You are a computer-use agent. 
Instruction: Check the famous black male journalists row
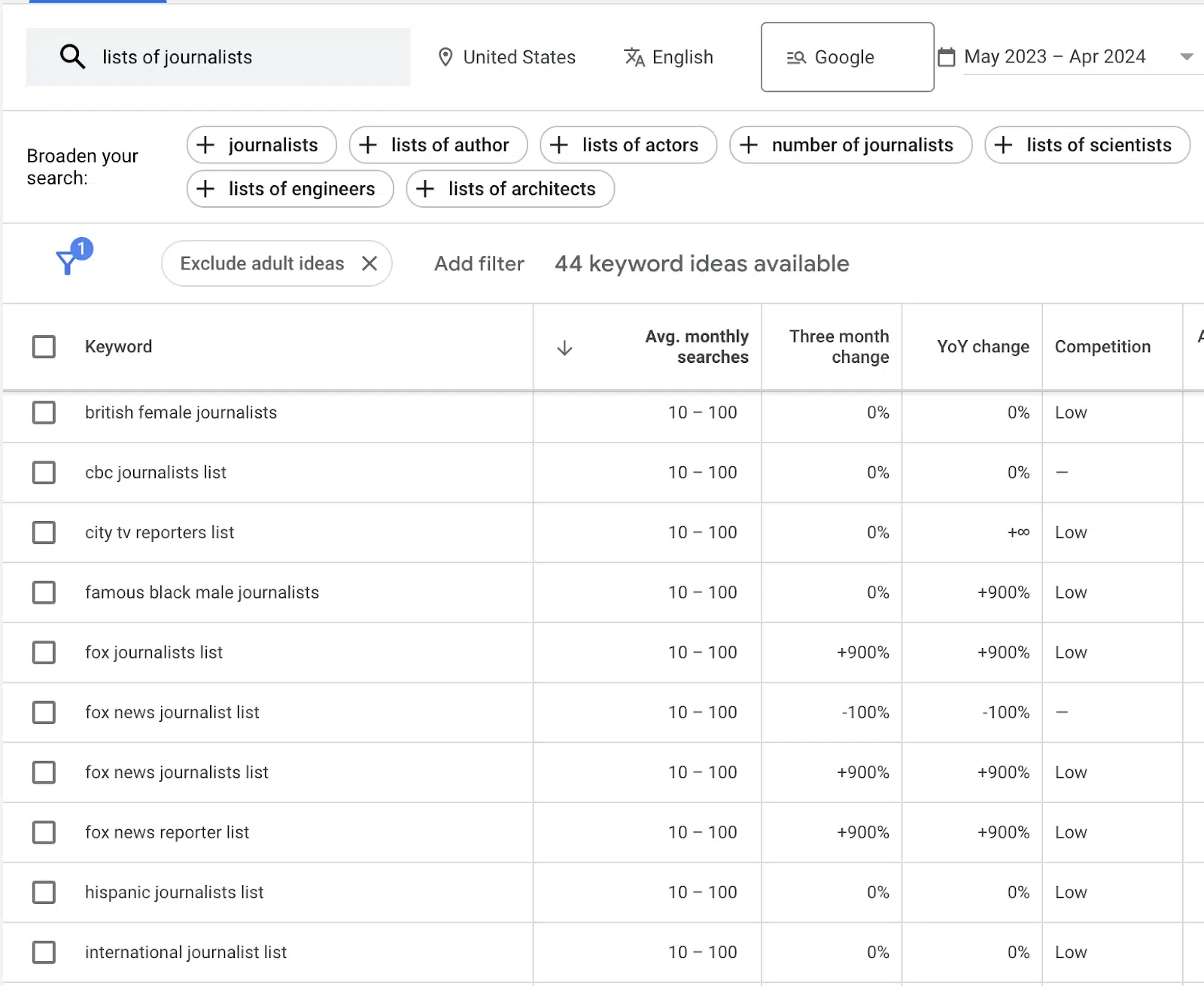(x=44, y=592)
